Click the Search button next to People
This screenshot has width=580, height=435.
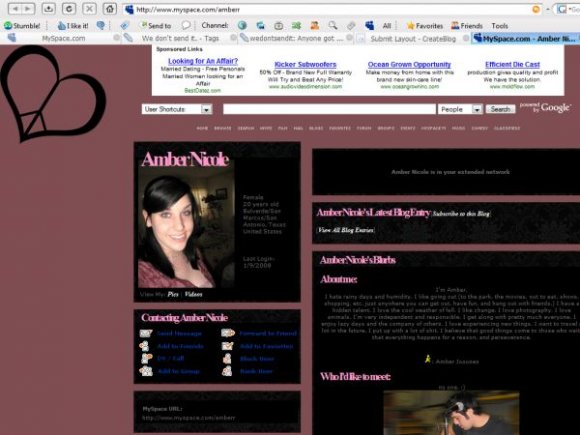(x=500, y=109)
